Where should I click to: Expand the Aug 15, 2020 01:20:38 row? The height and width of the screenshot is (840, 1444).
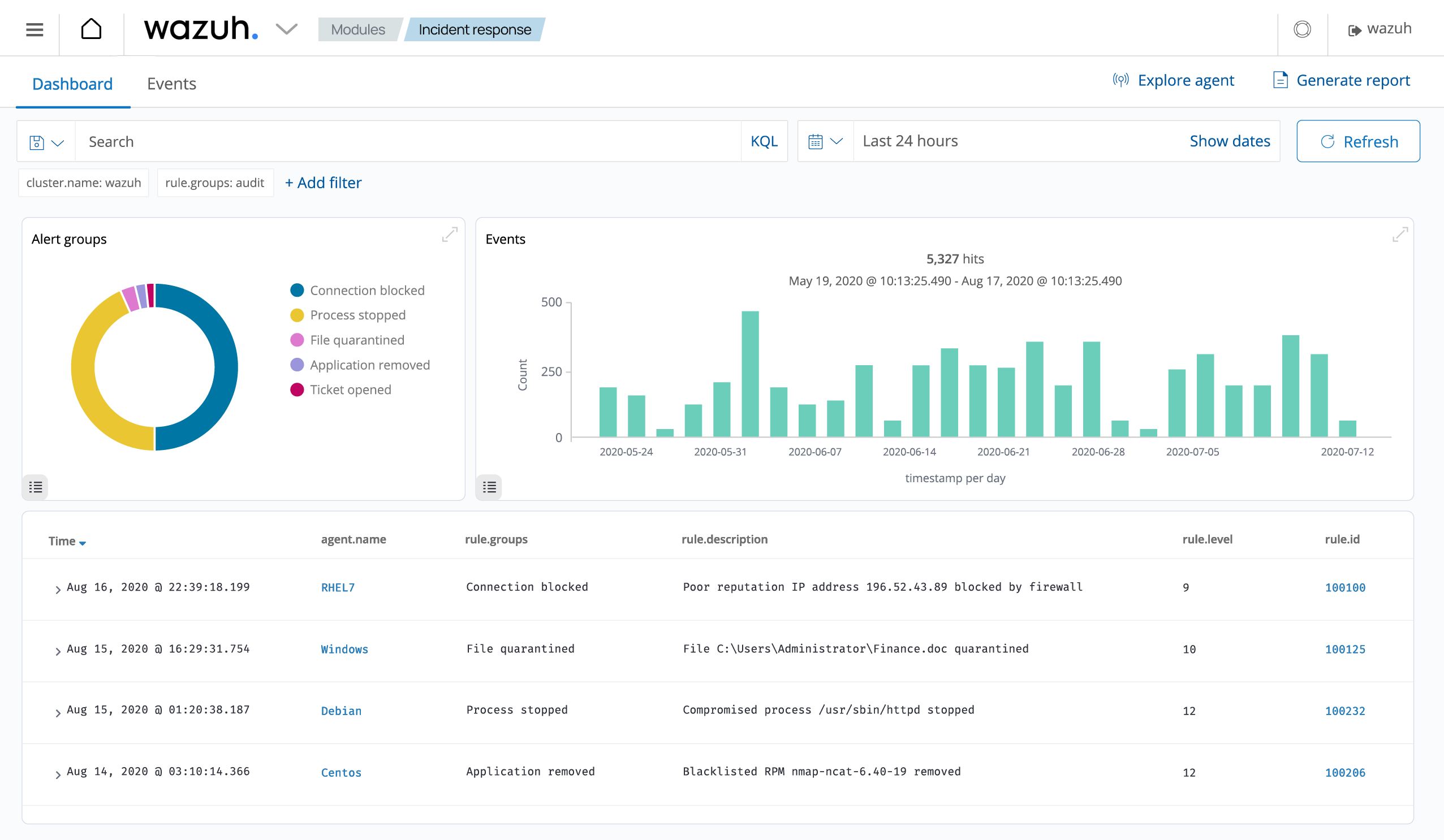click(x=58, y=713)
